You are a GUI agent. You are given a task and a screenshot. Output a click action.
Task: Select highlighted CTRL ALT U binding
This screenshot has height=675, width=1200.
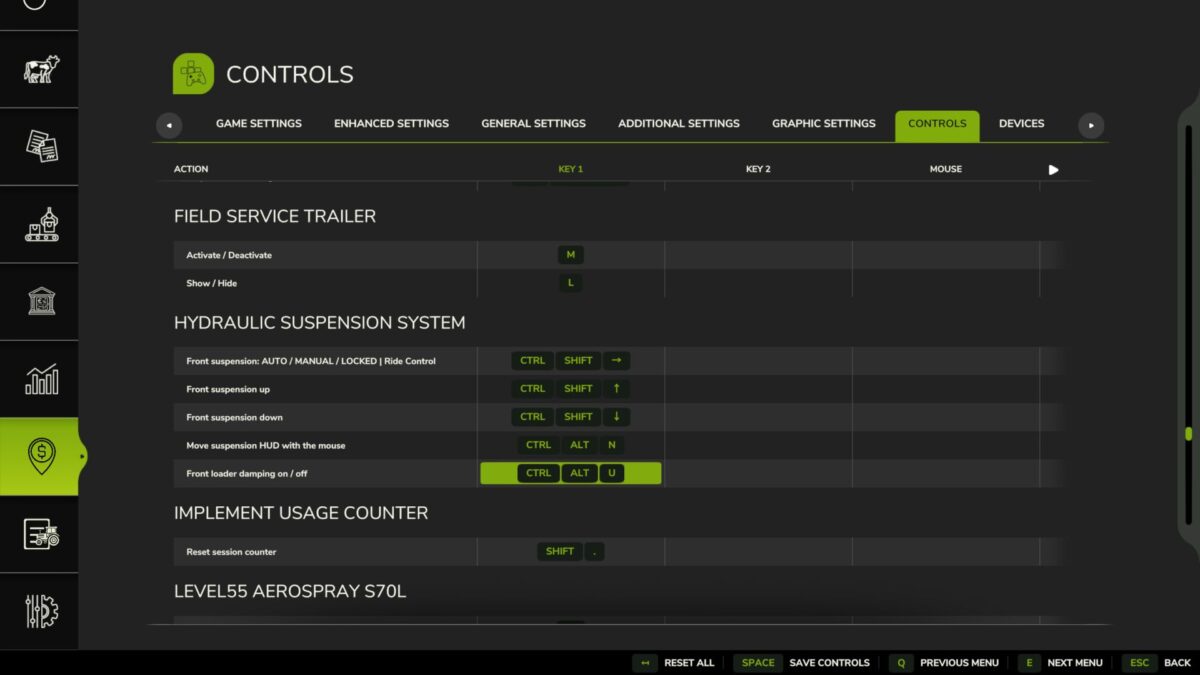coord(570,473)
